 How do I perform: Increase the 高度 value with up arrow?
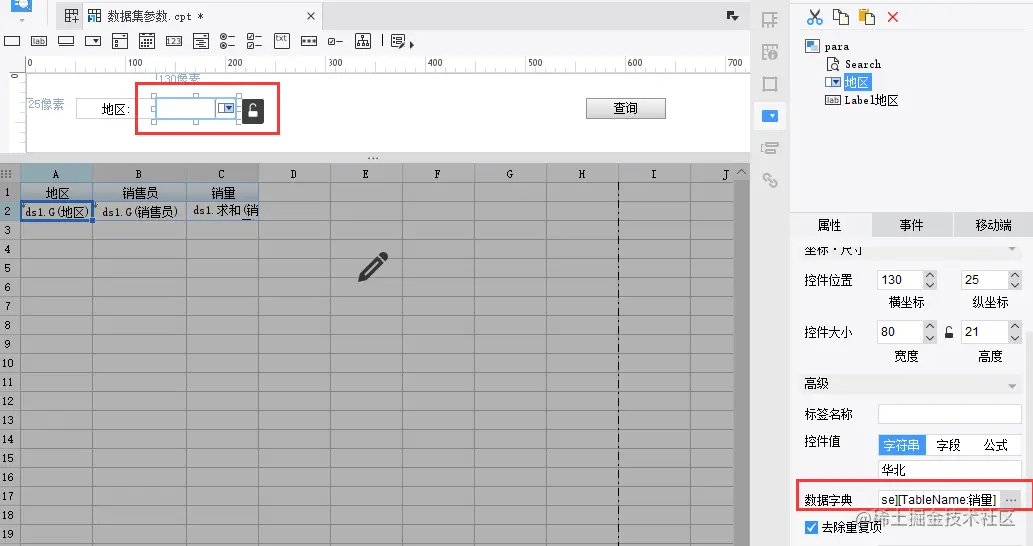click(1015, 327)
